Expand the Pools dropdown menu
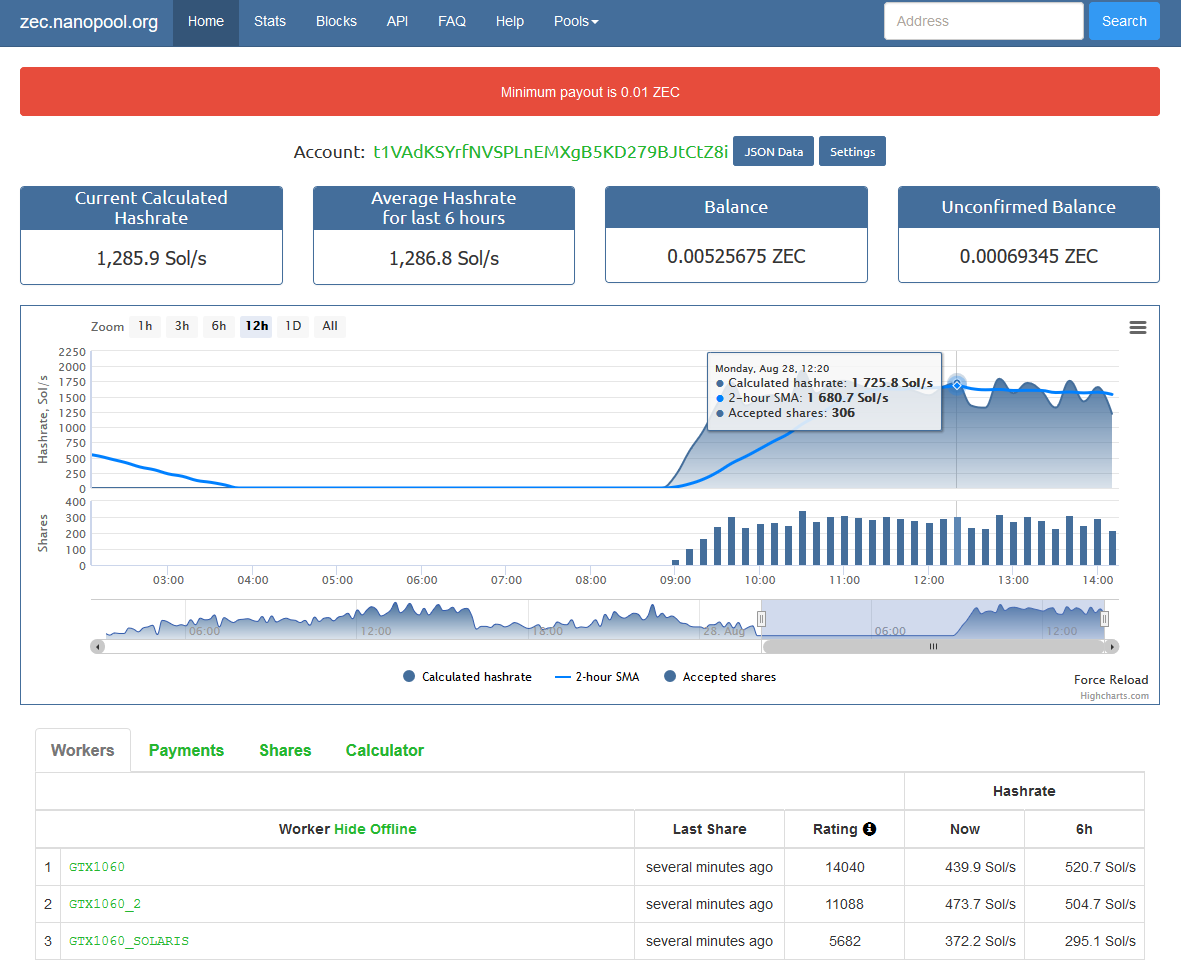1181x979 pixels. 576,22
